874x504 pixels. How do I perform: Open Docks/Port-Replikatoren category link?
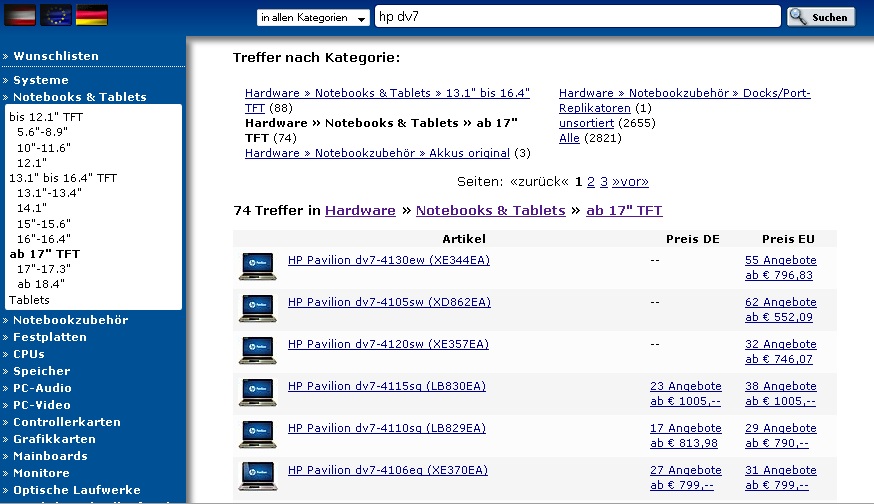click(684, 100)
